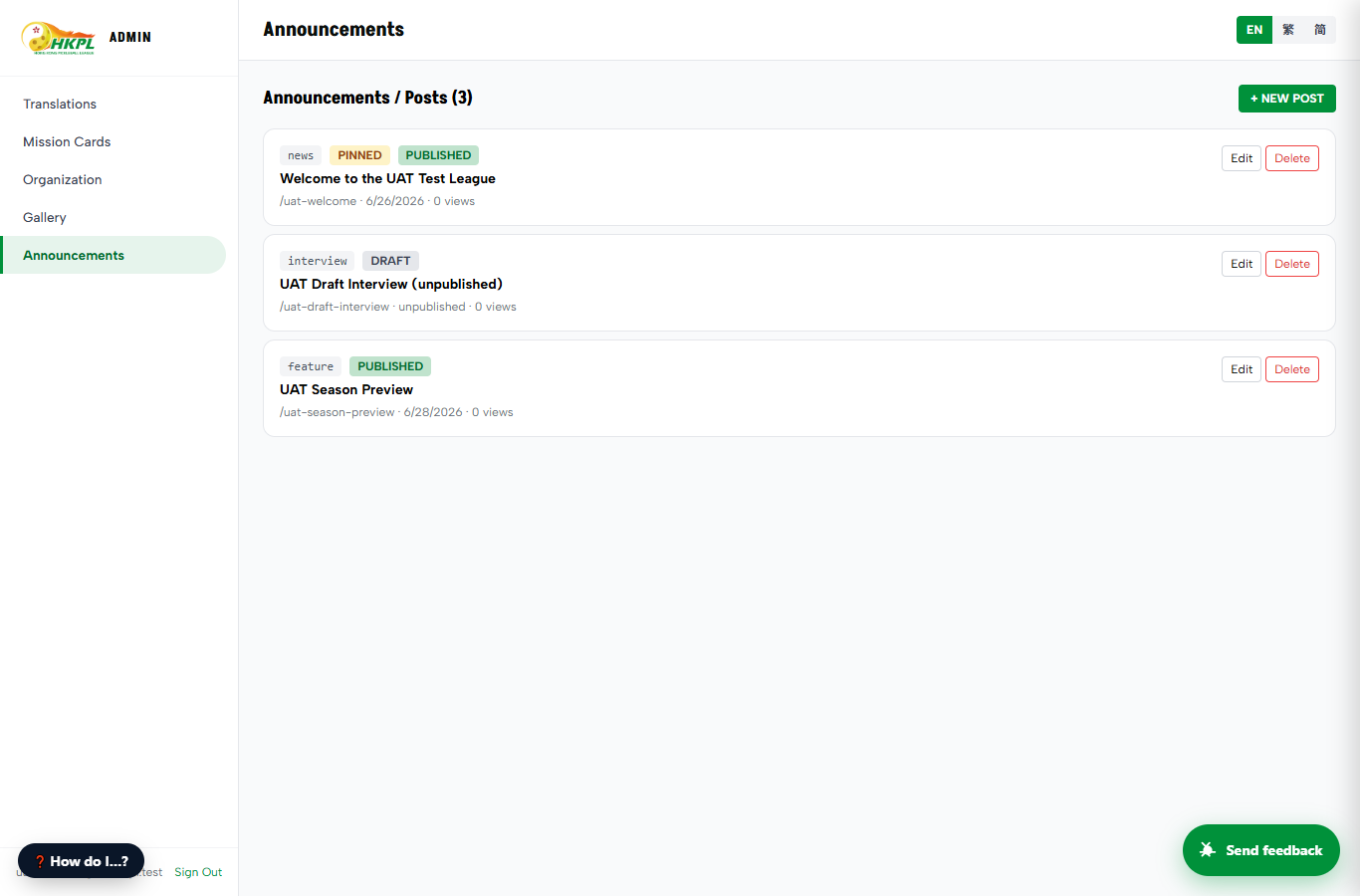Edit the UAT Season Preview post

click(1242, 369)
